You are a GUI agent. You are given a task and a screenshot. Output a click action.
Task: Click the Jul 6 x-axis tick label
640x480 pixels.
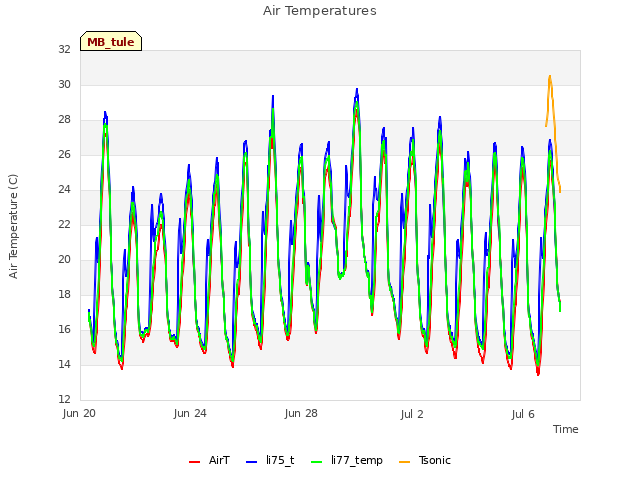pos(523,414)
